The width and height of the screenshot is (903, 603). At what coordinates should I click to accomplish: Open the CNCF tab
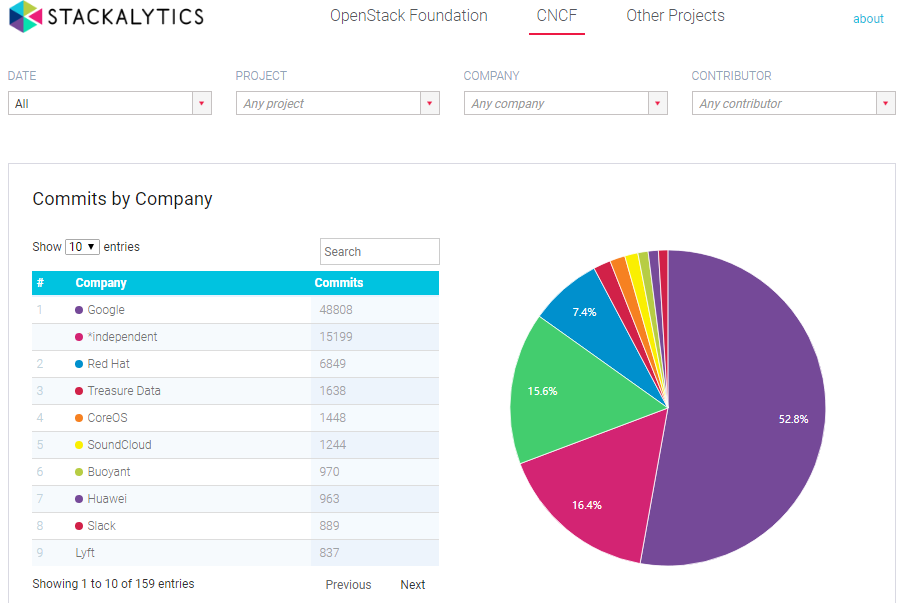(557, 16)
